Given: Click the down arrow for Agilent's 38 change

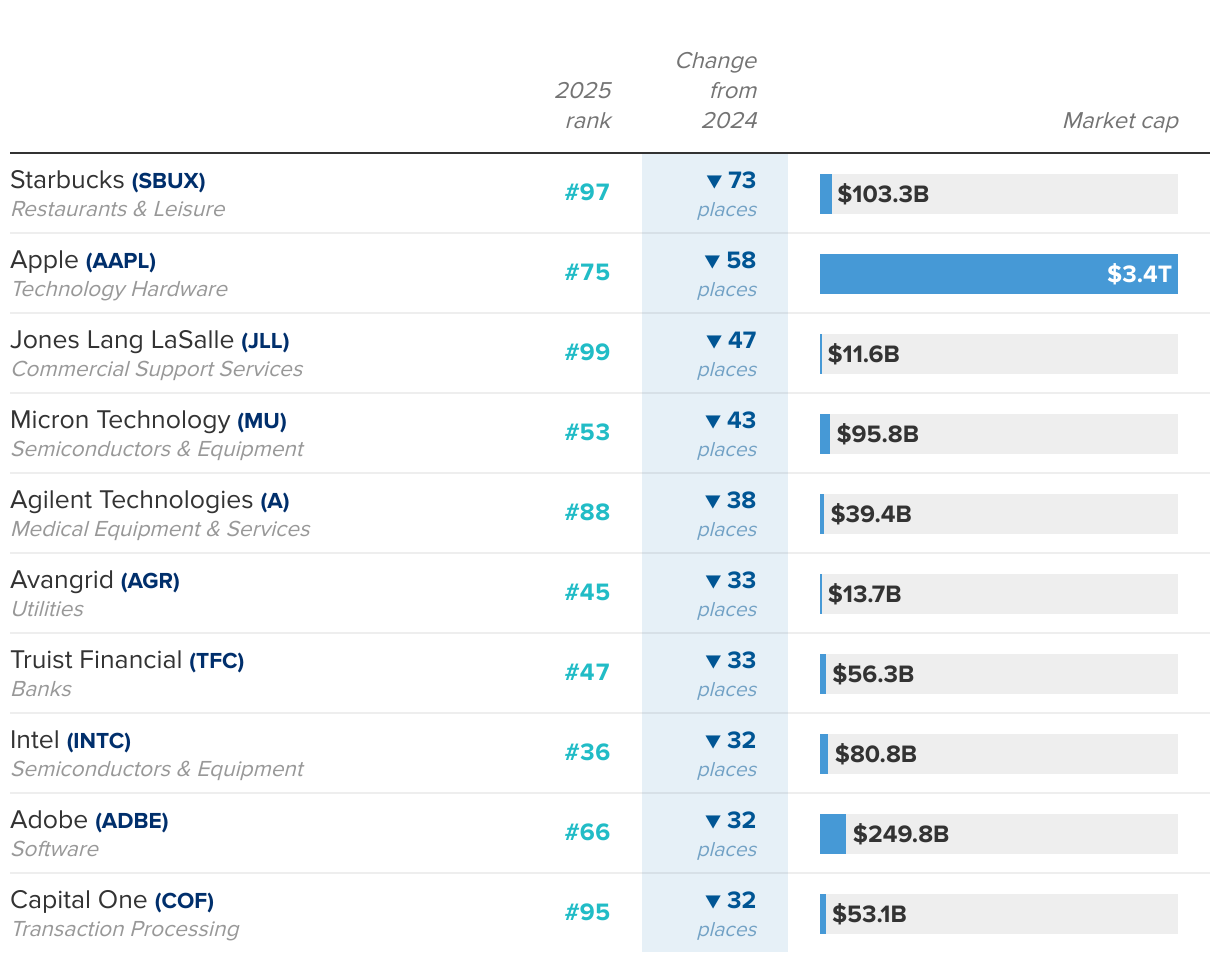Looking at the screenshot, I should (x=713, y=501).
